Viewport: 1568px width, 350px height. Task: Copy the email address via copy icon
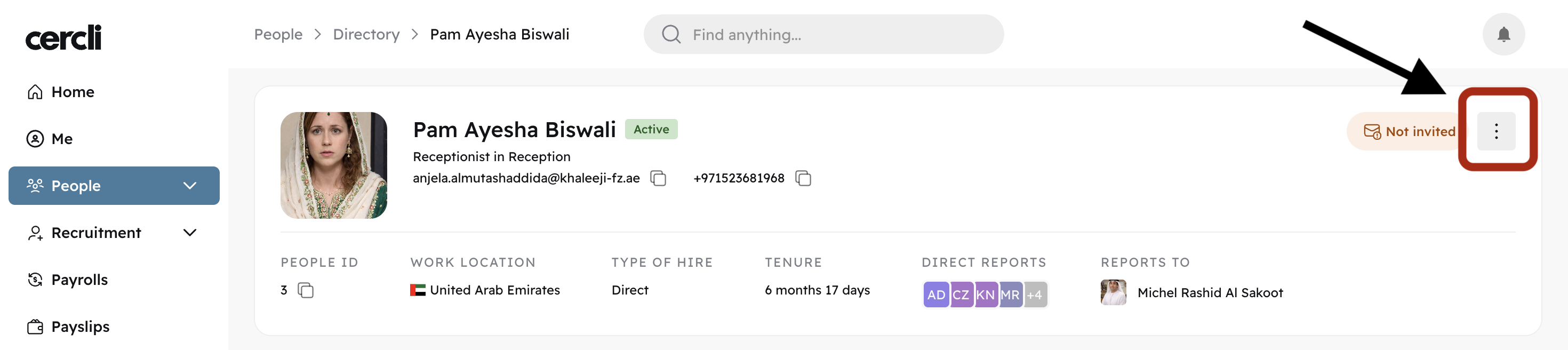pyautogui.click(x=658, y=178)
